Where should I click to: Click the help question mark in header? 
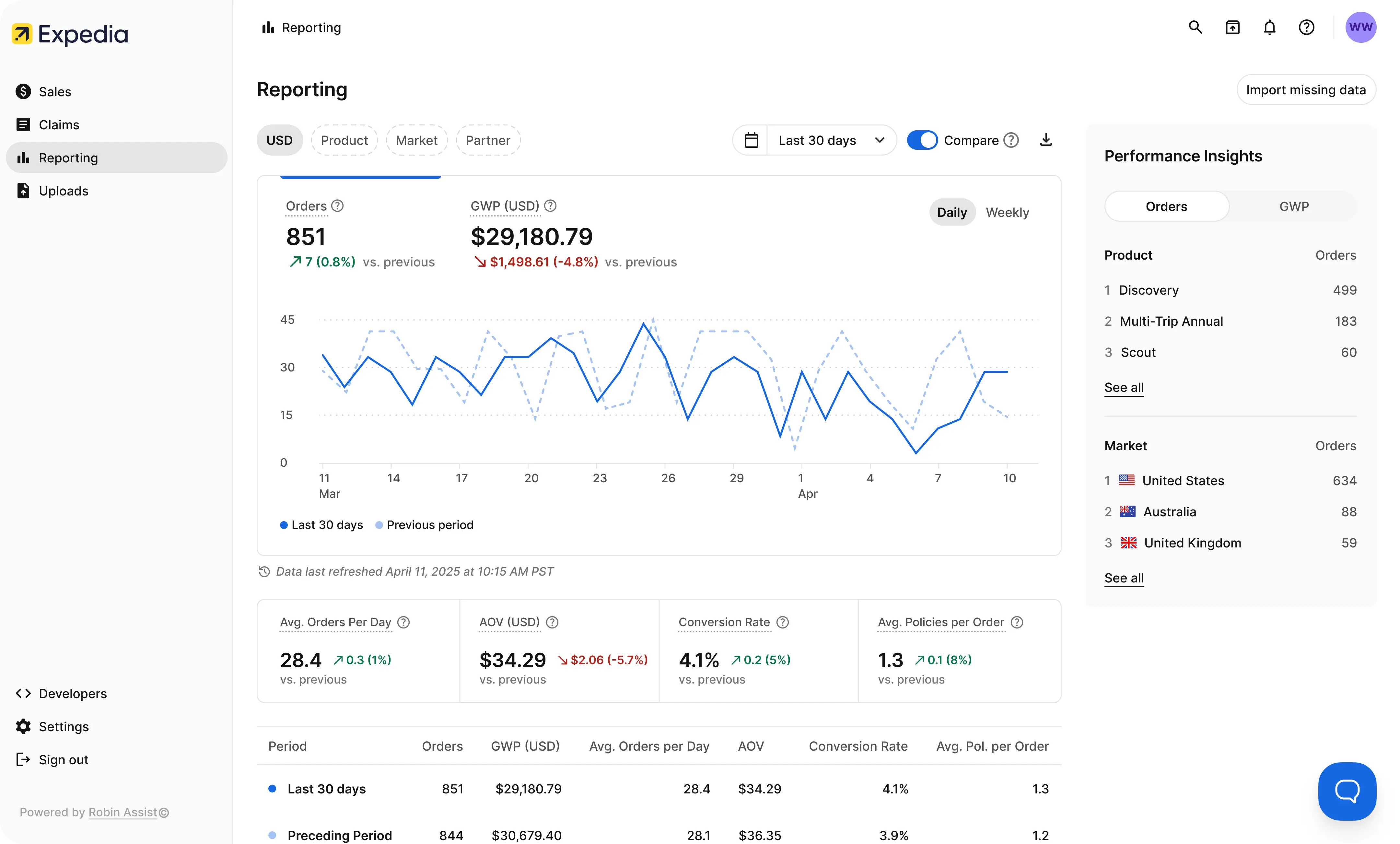coord(1306,27)
